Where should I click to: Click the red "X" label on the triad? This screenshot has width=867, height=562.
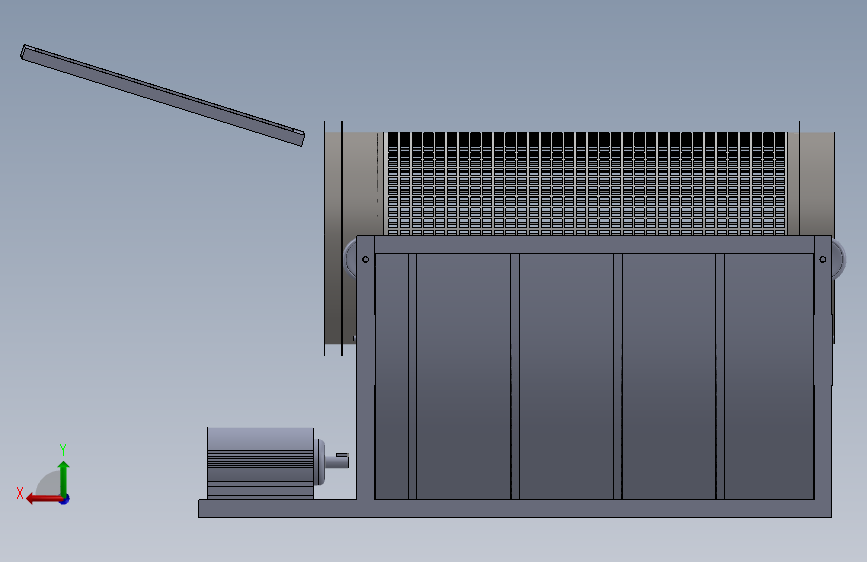[x=20, y=493]
